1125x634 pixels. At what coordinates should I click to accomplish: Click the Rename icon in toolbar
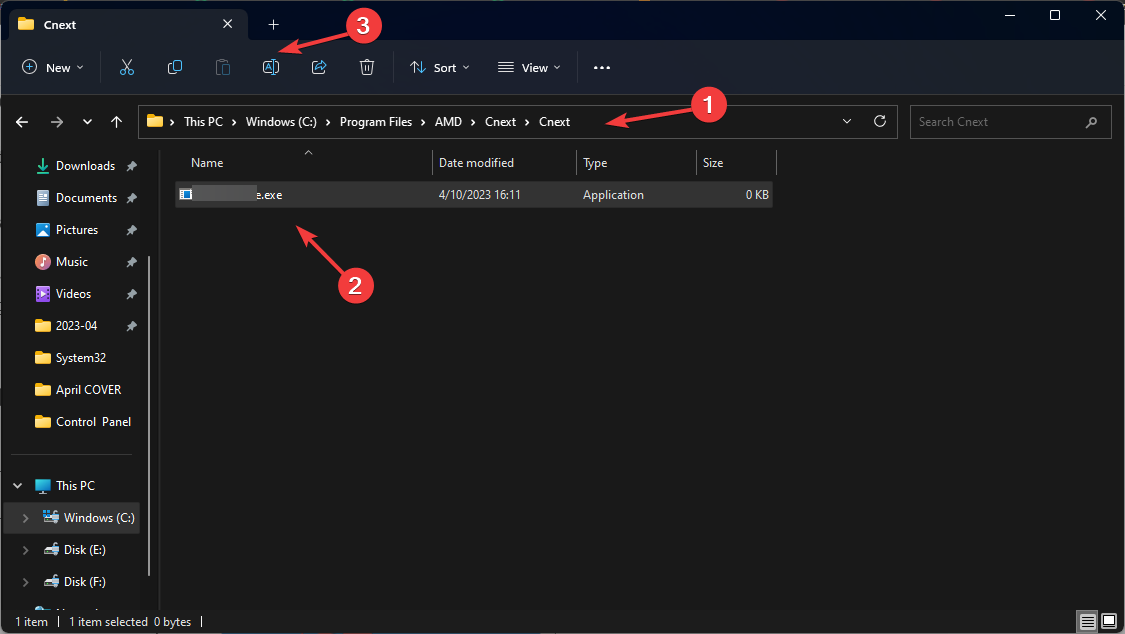[270, 67]
